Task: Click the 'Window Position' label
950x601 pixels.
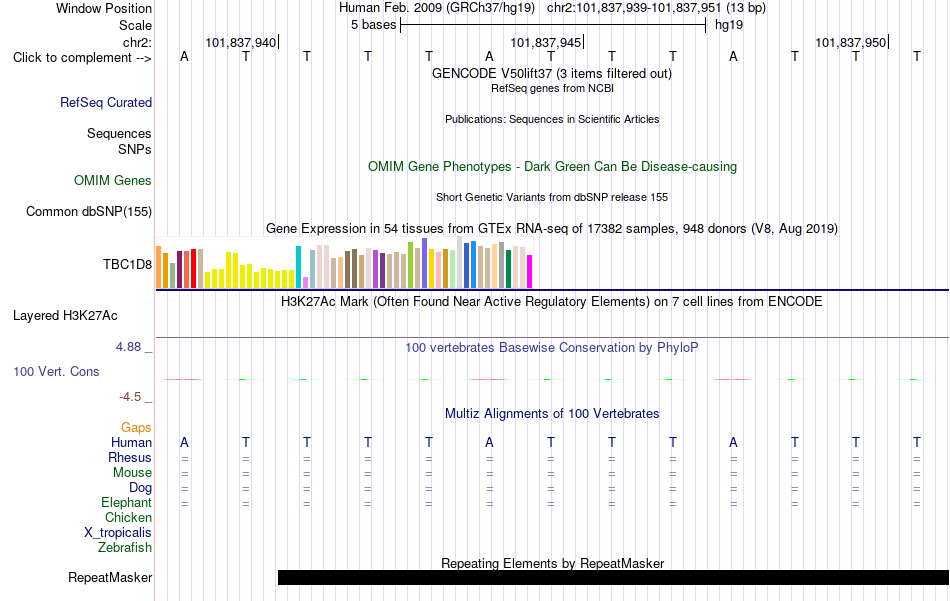Action: [104, 8]
